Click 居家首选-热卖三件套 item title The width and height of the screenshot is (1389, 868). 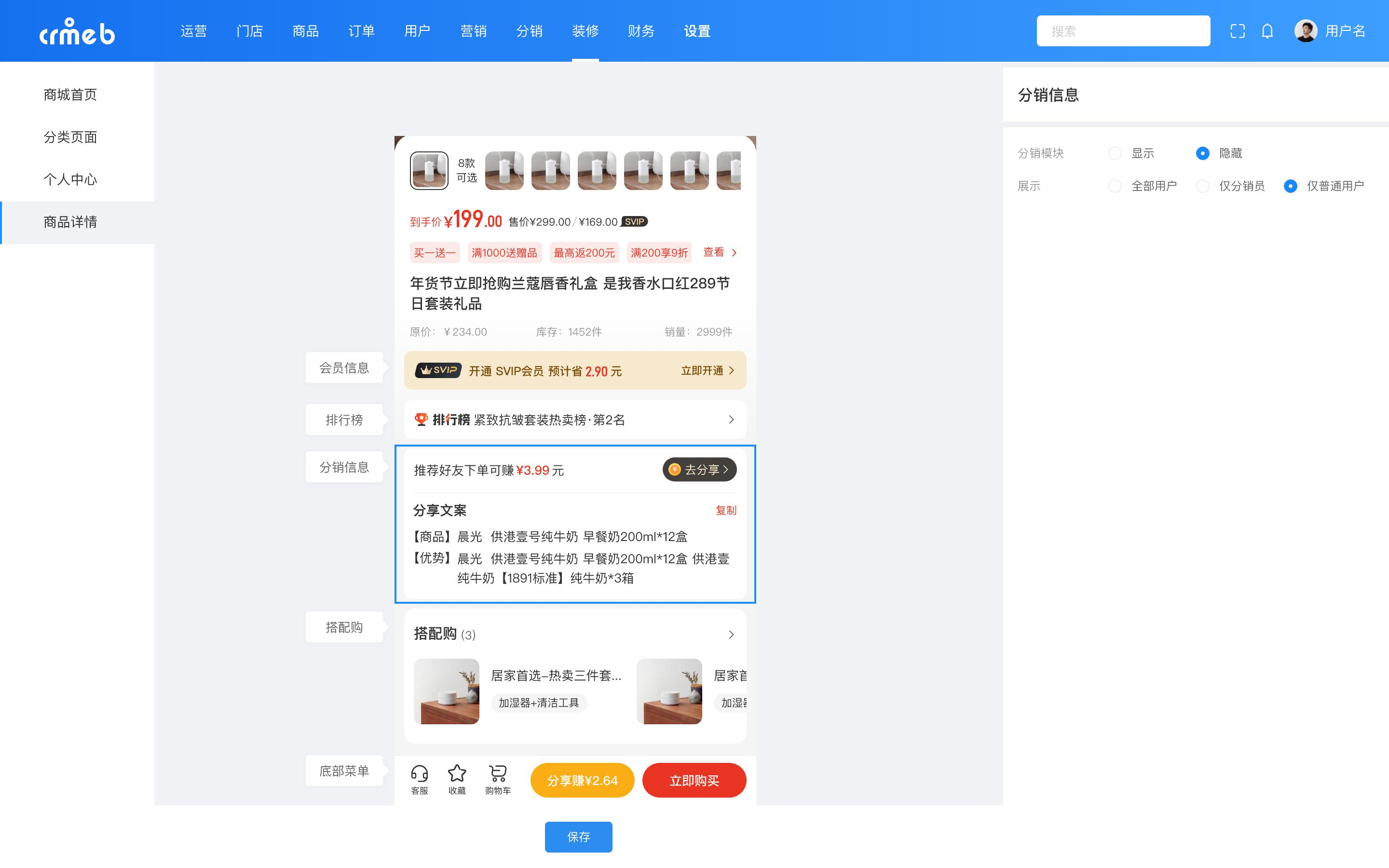[x=556, y=676]
